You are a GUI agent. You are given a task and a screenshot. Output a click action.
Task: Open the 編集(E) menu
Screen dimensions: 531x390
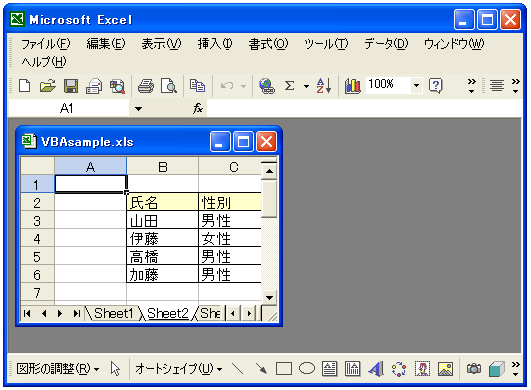(106, 44)
